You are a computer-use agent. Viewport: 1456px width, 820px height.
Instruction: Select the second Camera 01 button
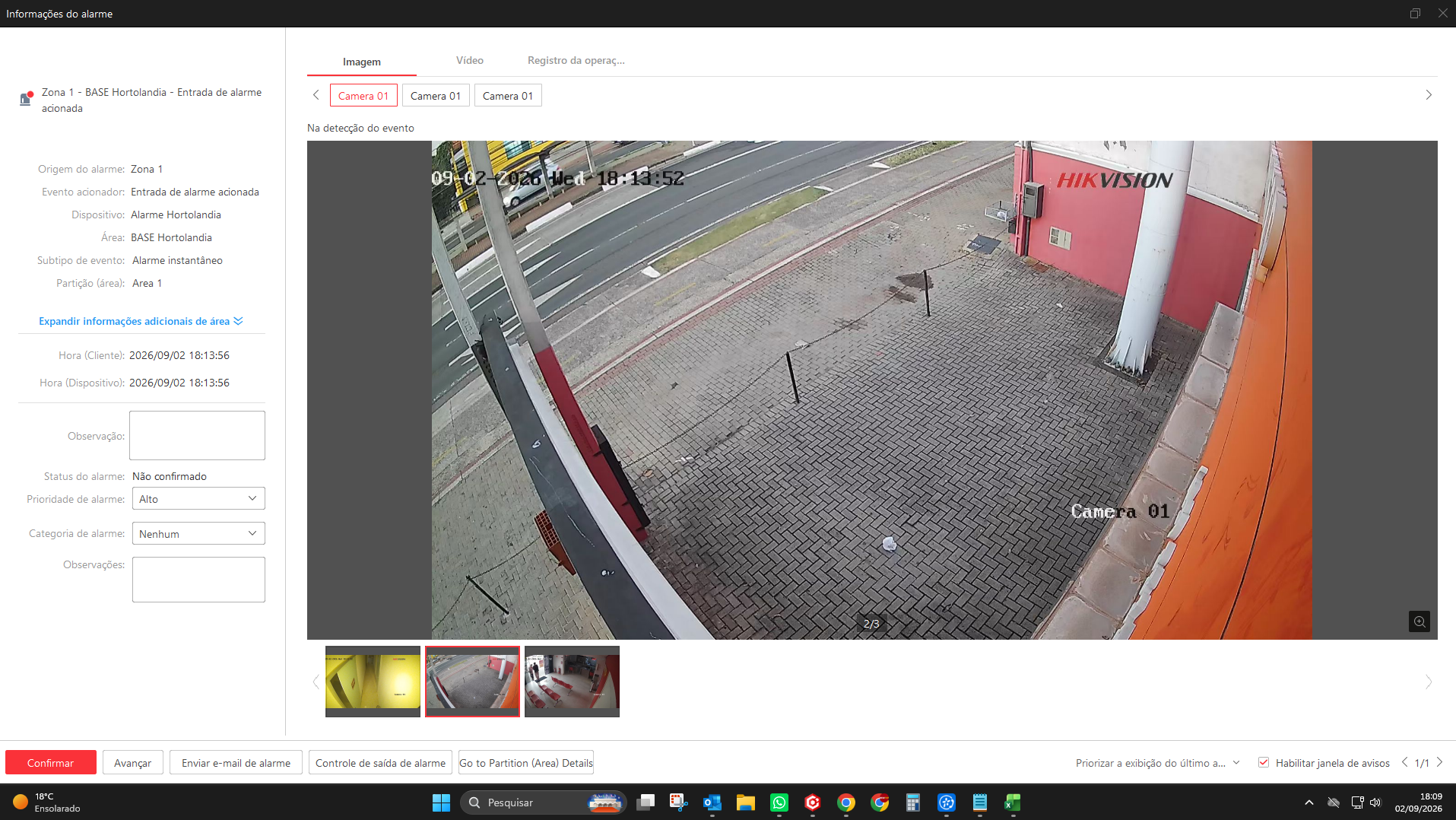436,95
